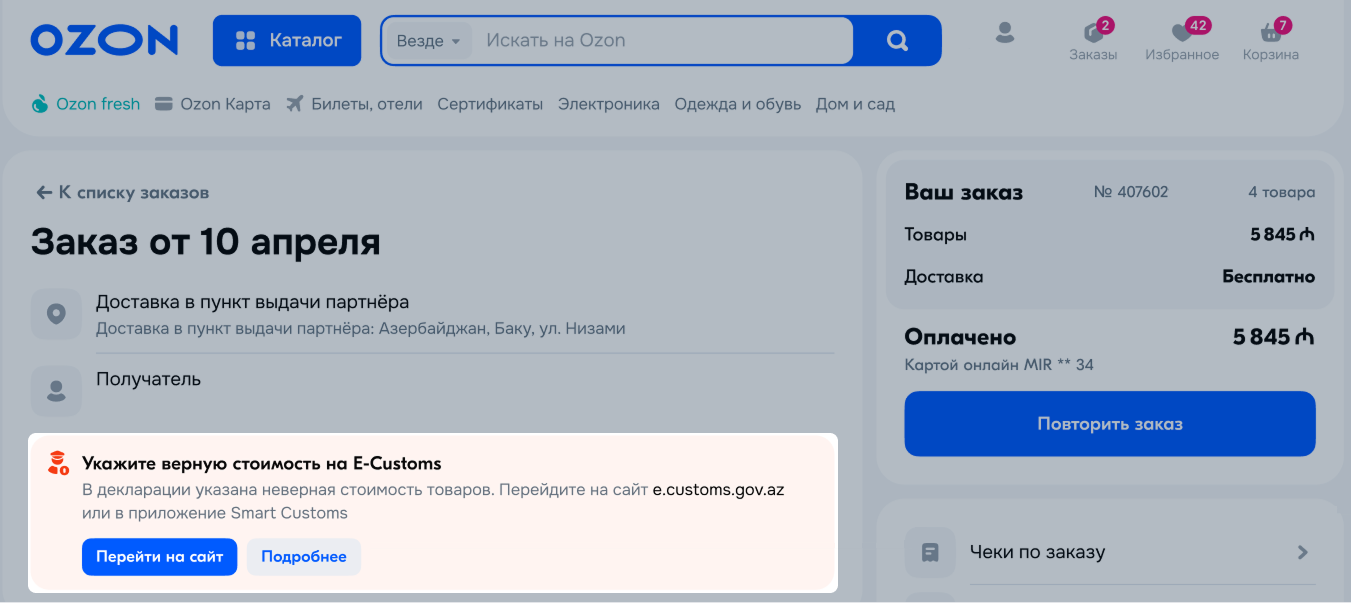The image size is (1351, 603).
Task: Click Подробнее button
Action: 304,557
